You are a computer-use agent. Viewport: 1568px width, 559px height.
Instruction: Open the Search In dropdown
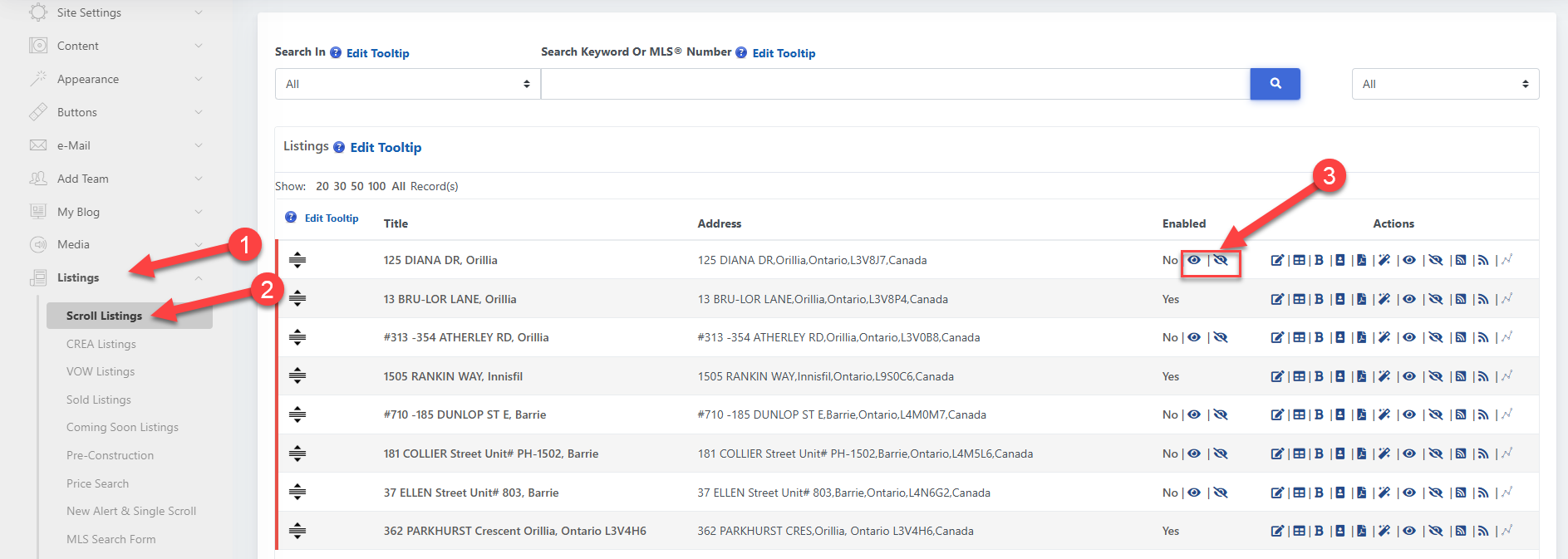[407, 84]
